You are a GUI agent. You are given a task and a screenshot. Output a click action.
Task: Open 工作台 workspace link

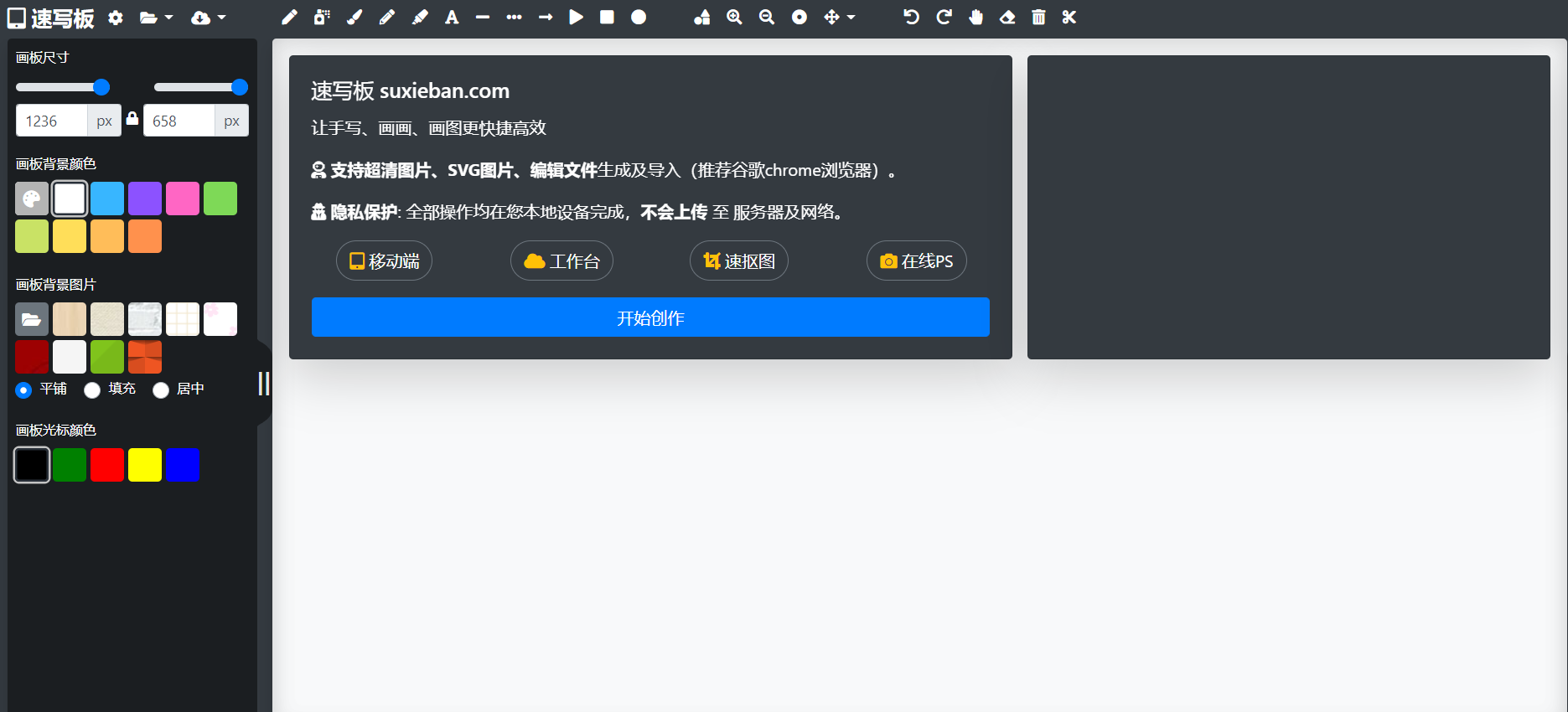[561, 261]
